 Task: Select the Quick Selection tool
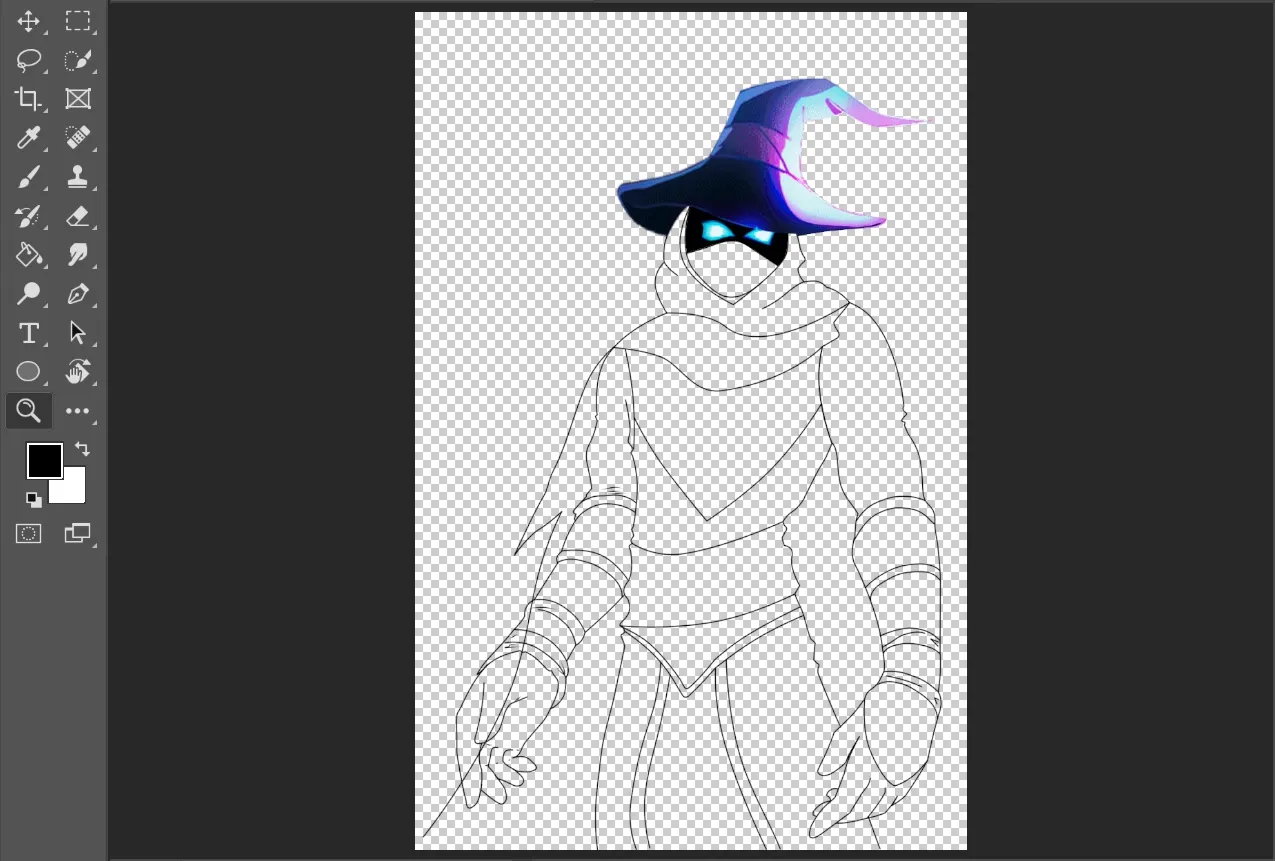click(x=77, y=60)
